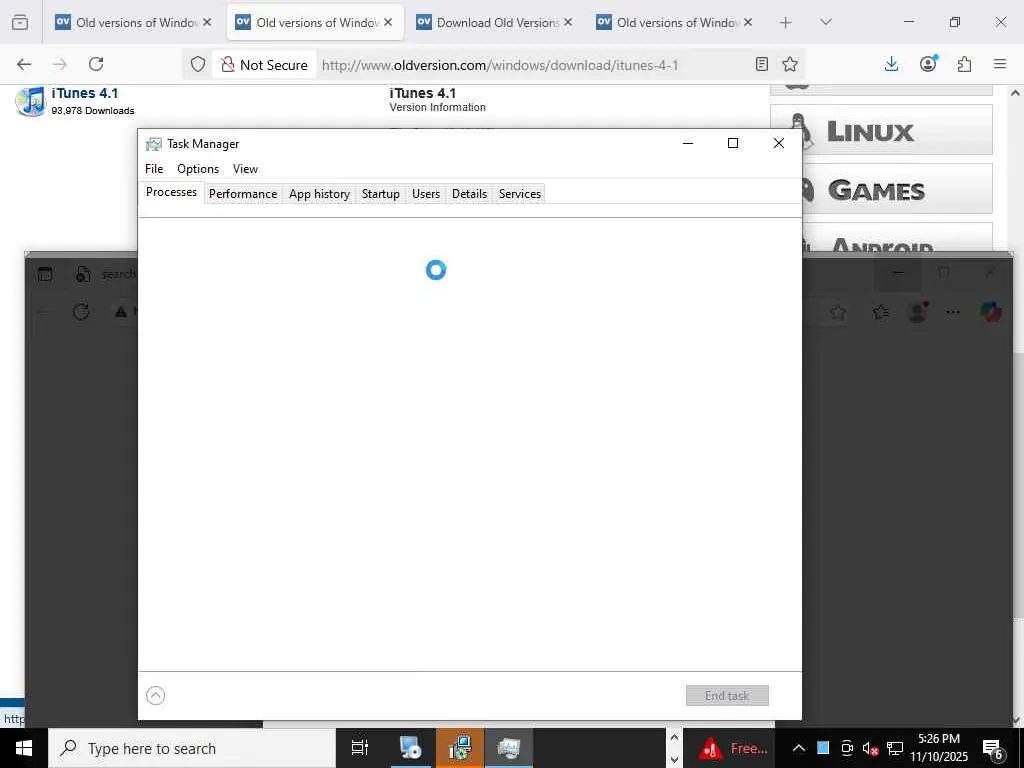Click the muted volume tray icon
The width and height of the screenshot is (1024, 768).
tap(870, 748)
